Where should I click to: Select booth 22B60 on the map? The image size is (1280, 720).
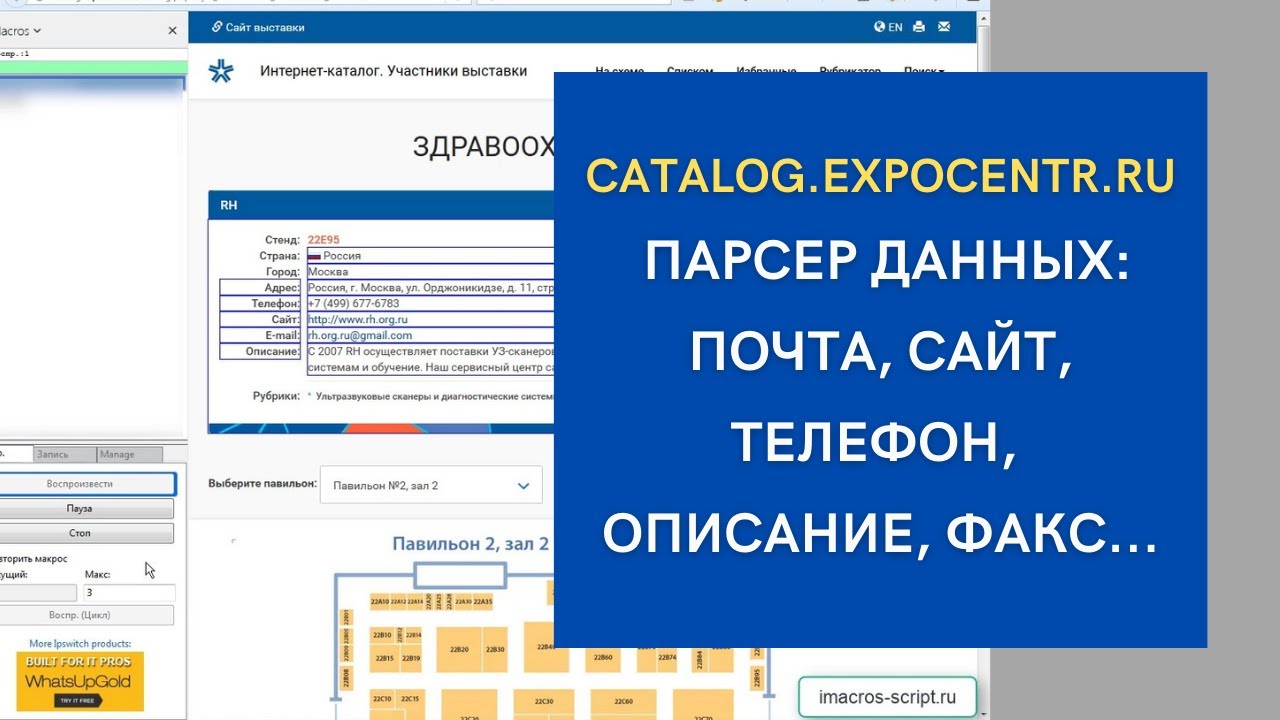(x=601, y=658)
